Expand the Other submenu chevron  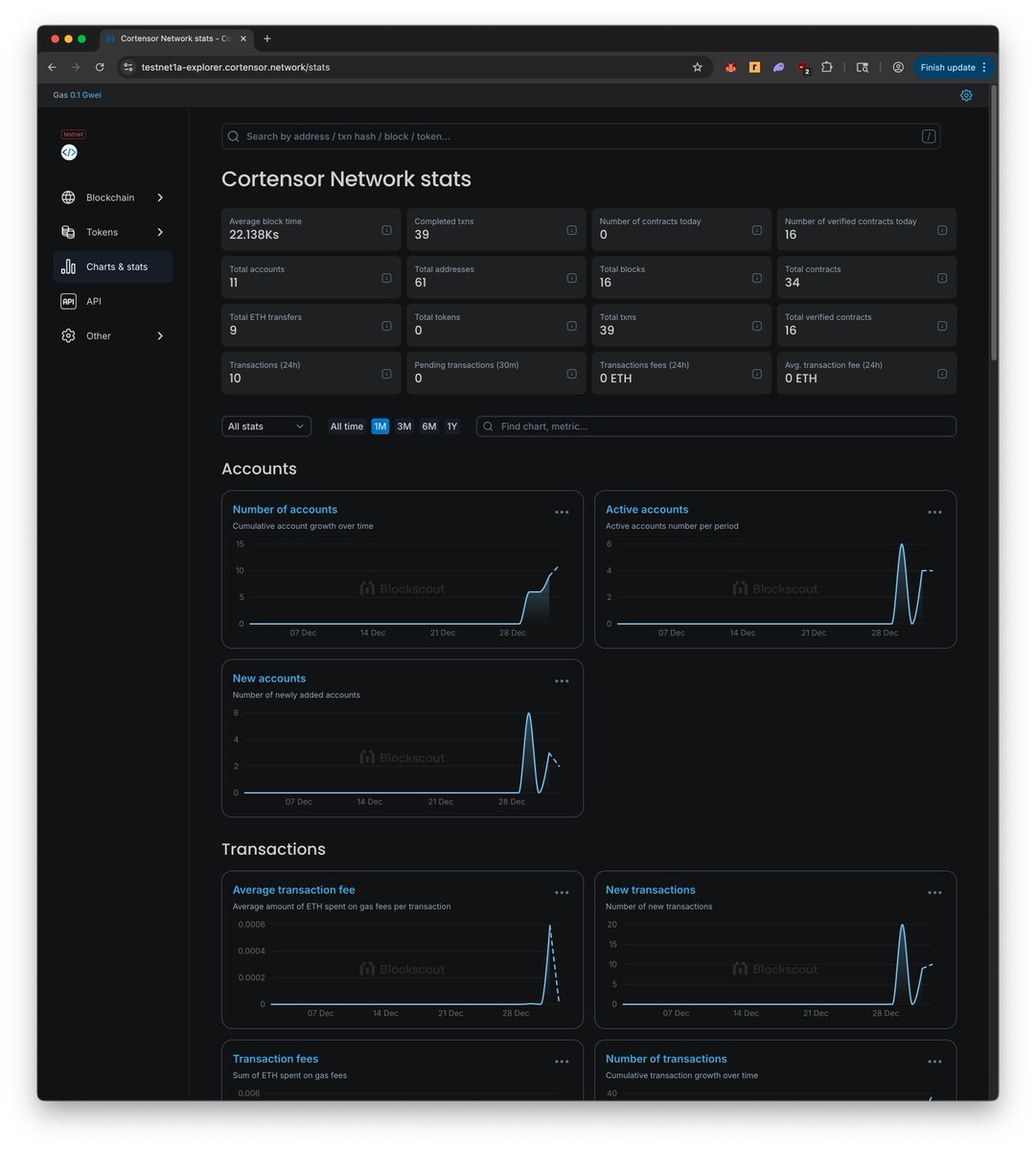coord(160,335)
